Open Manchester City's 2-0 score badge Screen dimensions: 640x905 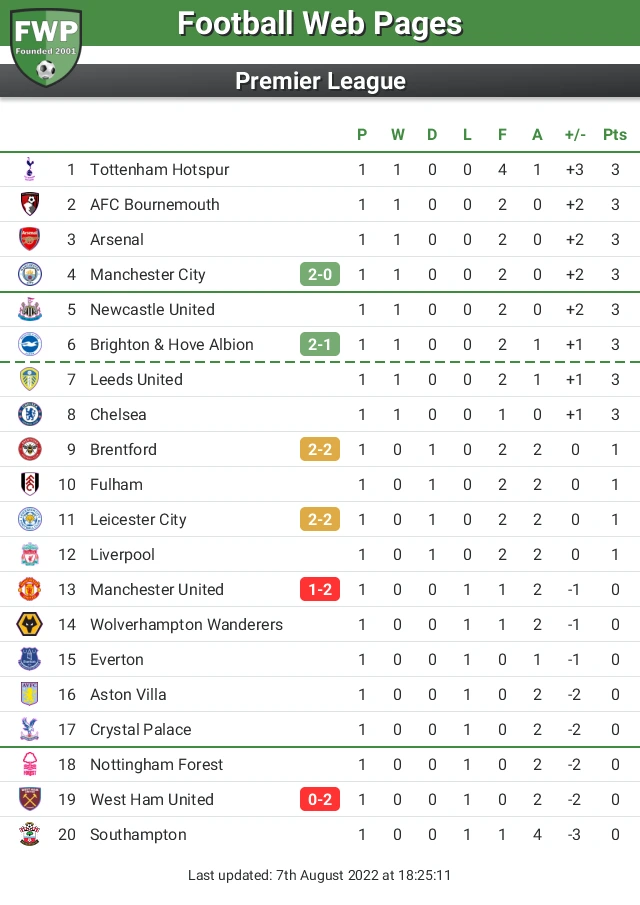(320, 274)
